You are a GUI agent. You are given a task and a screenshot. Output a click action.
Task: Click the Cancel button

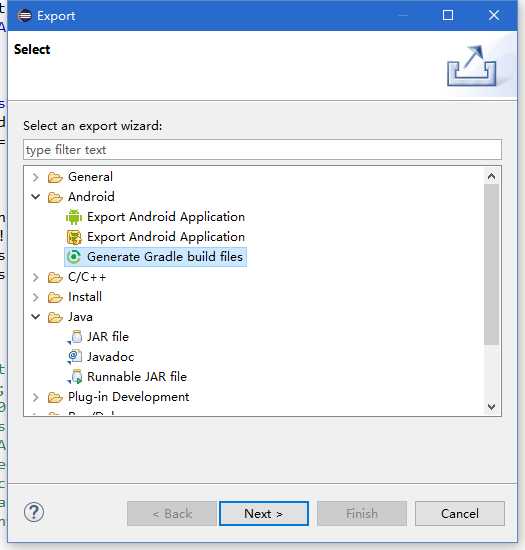(460, 514)
